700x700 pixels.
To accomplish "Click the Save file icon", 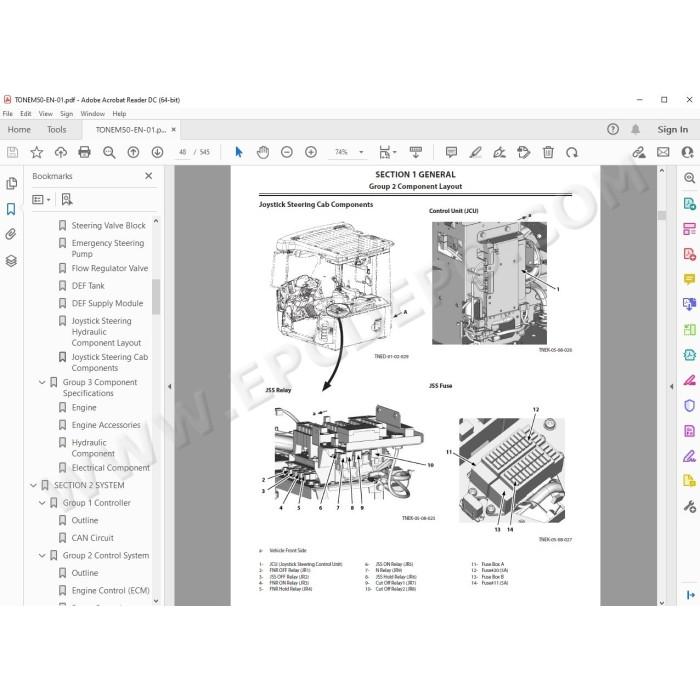I will coord(12,153).
